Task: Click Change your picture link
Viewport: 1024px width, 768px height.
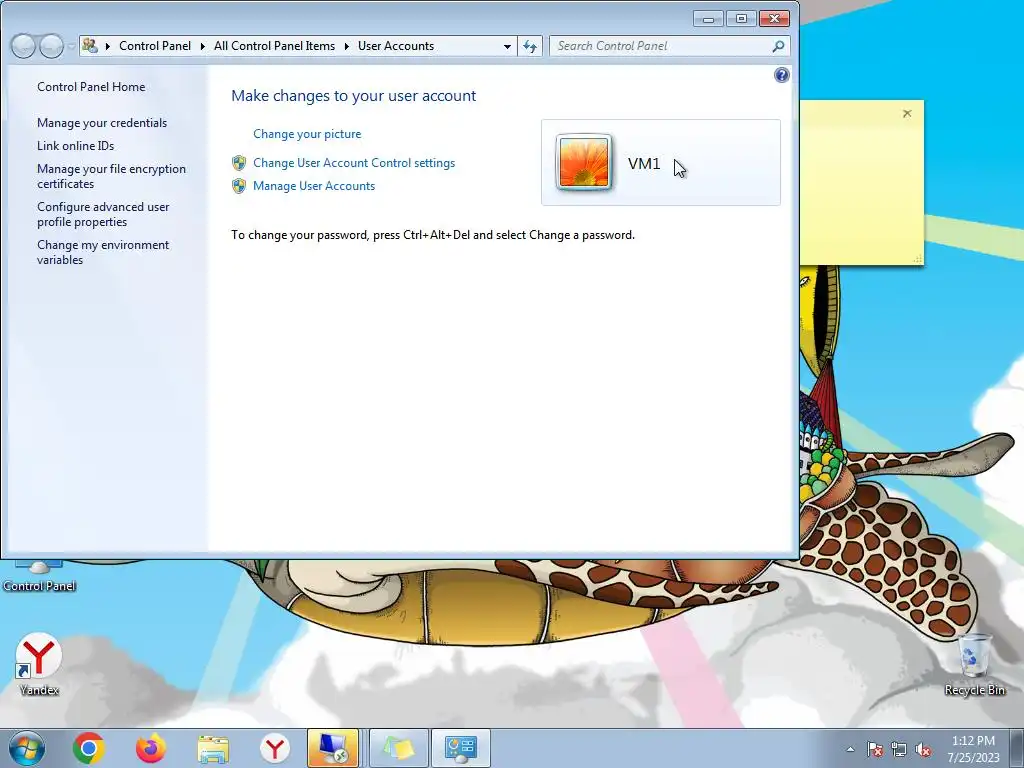Action: [307, 134]
